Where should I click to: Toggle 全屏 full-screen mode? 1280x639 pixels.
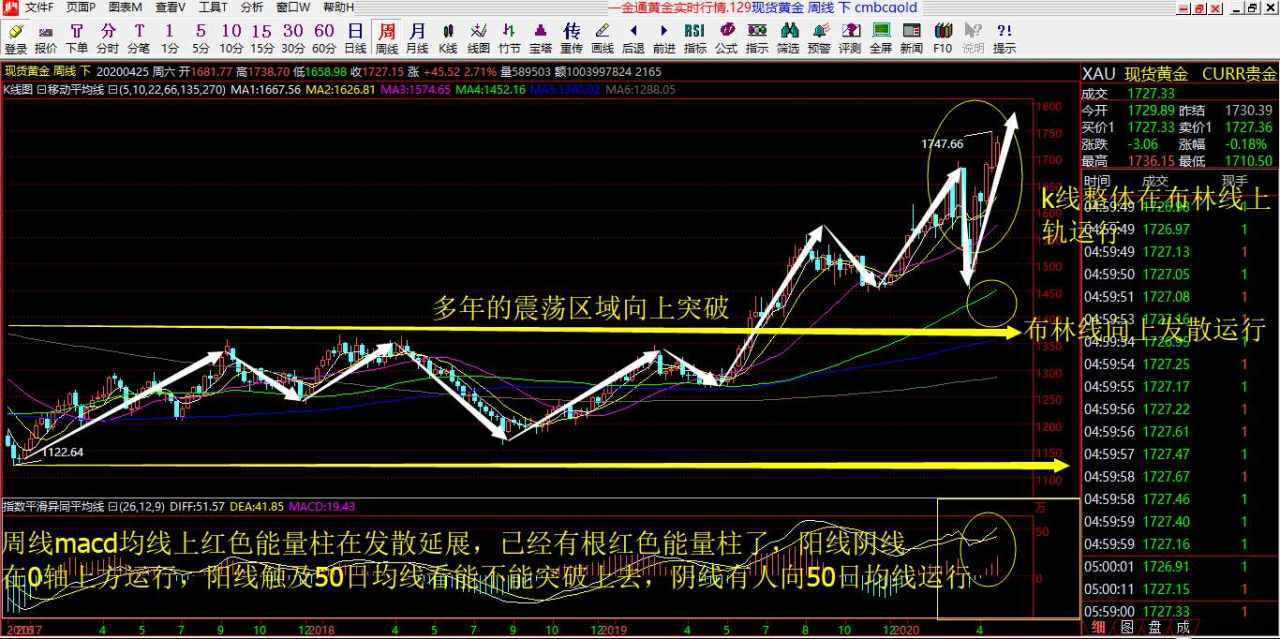pos(881,38)
